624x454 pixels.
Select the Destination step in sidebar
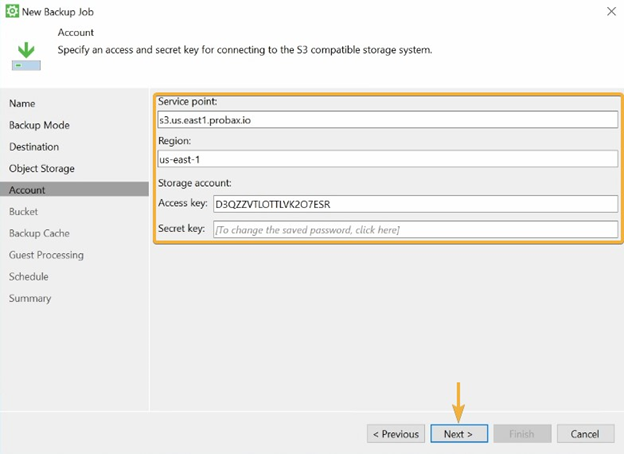pos(34,147)
